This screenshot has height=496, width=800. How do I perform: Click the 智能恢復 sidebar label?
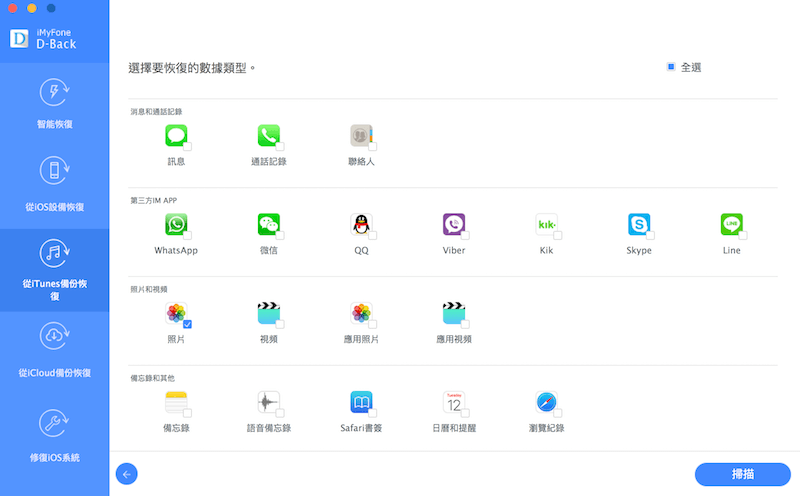pyautogui.click(x=55, y=124)
